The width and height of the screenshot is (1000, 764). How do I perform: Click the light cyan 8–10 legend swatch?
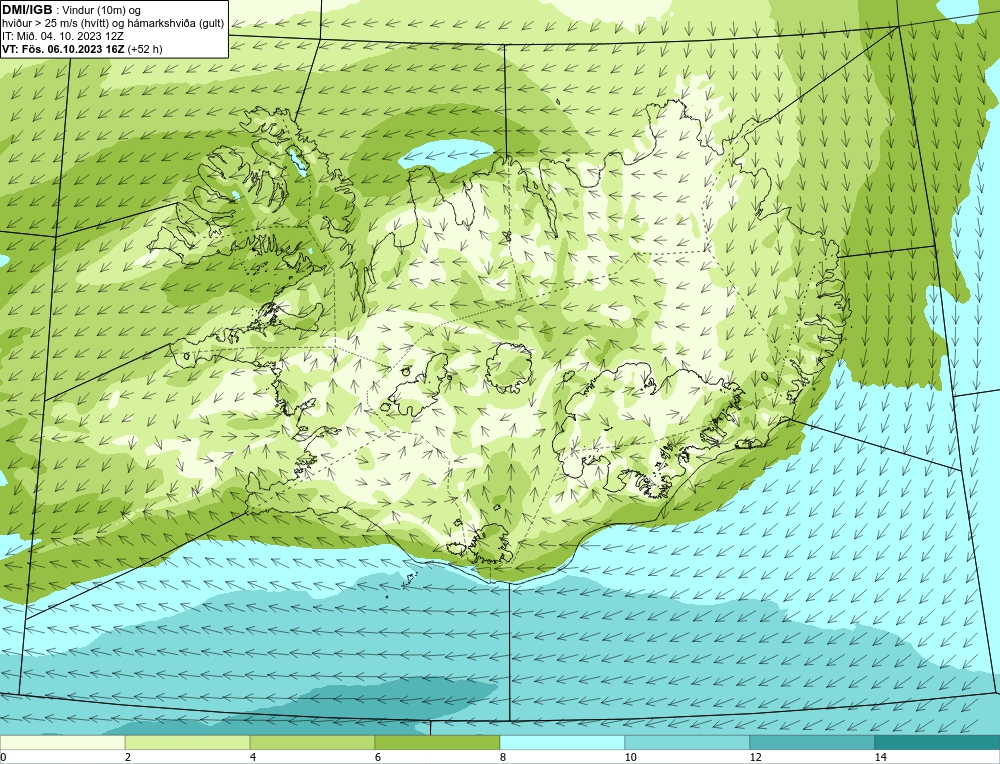pos(562,742)
